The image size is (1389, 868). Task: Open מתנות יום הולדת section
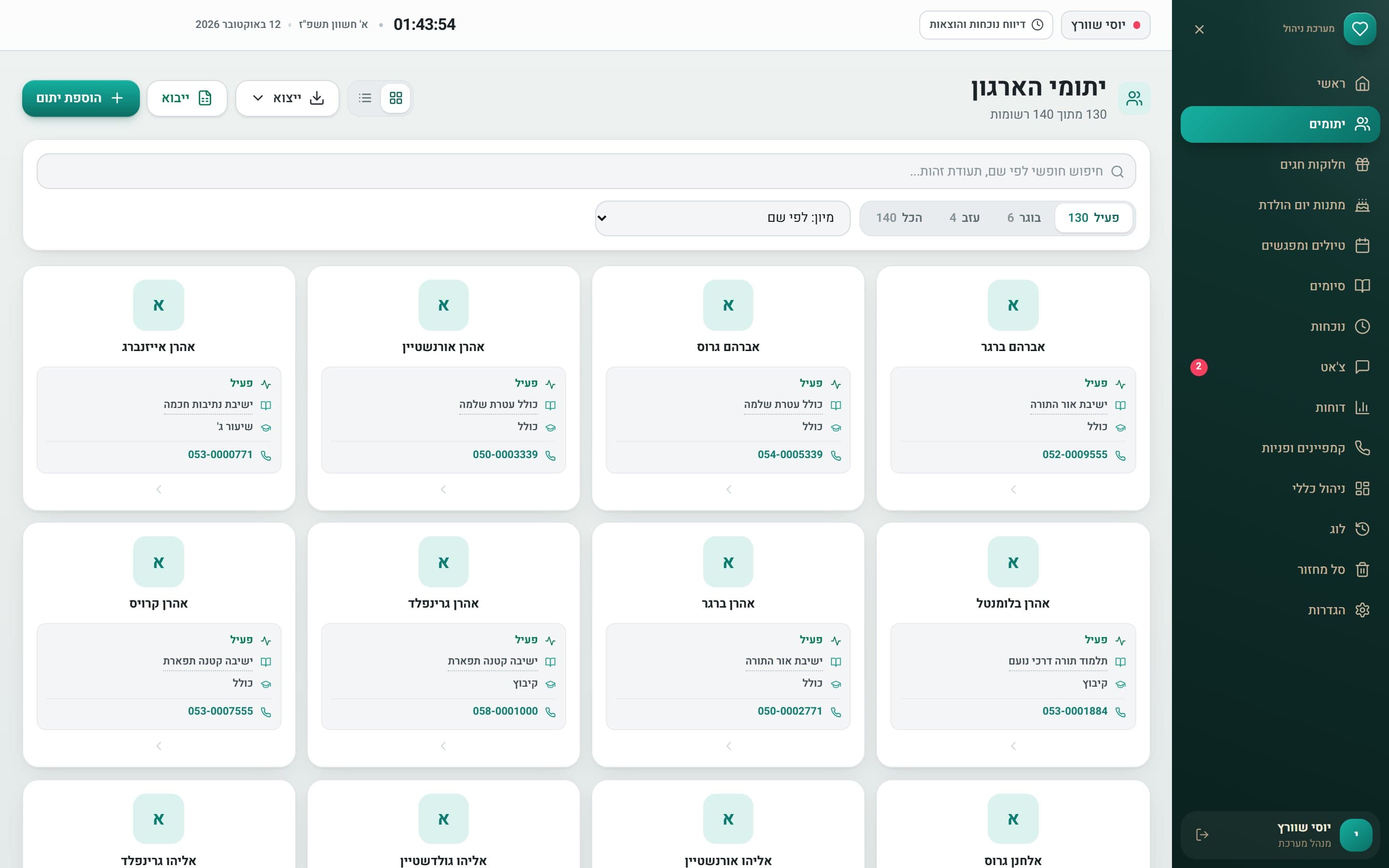[1280, 205]
